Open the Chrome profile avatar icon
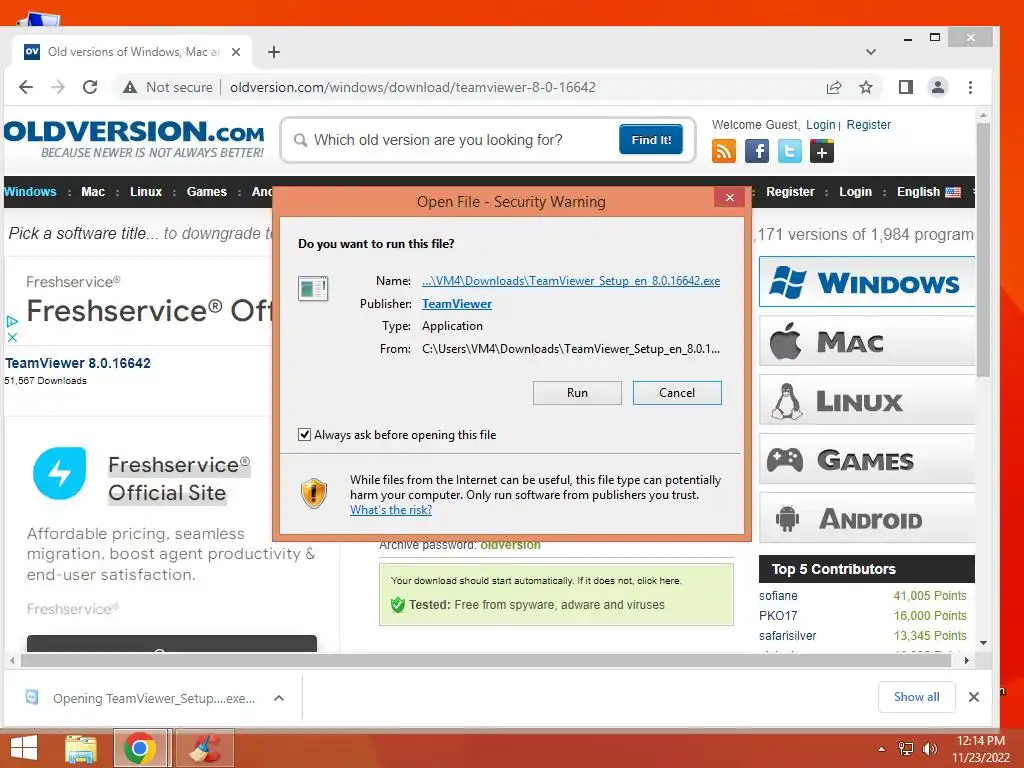 point(938,88)
